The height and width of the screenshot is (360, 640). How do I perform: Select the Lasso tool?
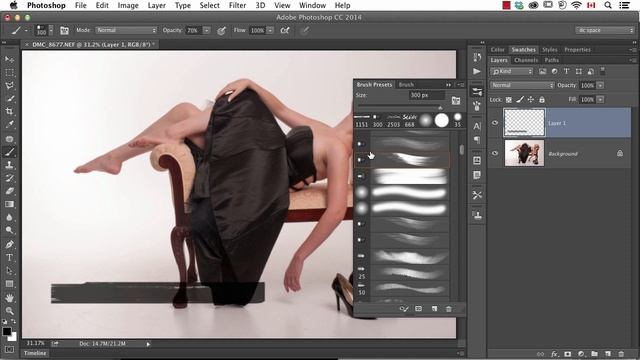(9, 85)
